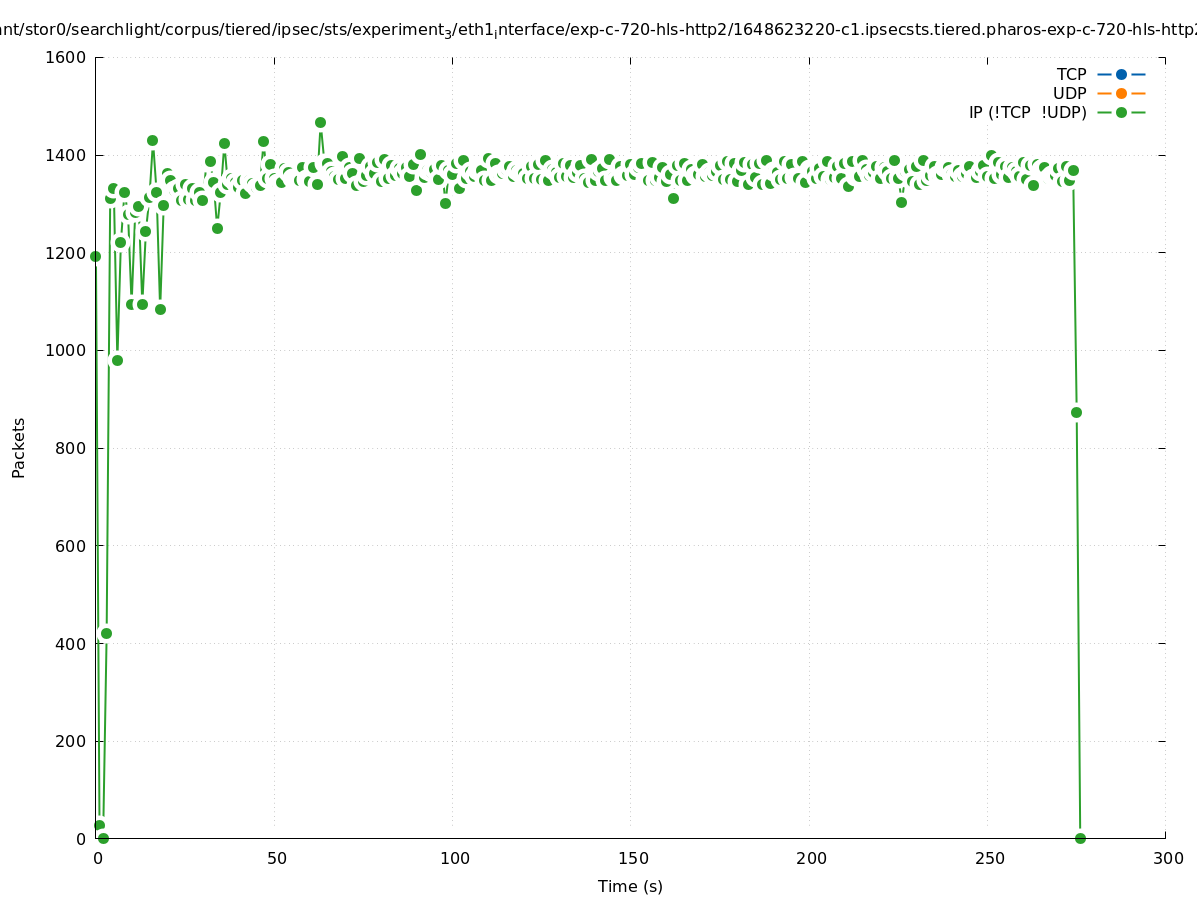Click the 800 tick label on the y-axis

tap(70, 448)
